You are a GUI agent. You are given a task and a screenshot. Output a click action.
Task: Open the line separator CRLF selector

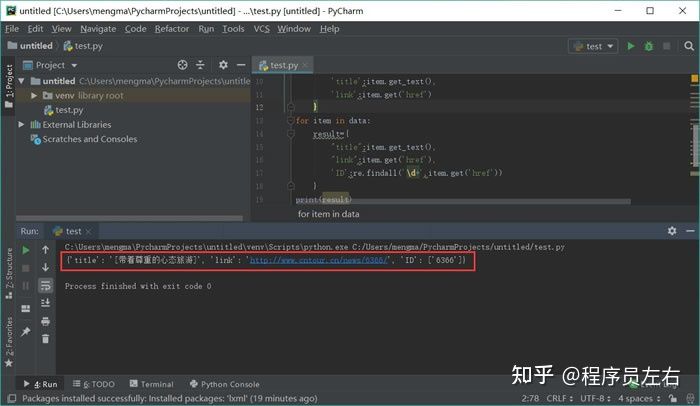click(x=560, y=398)
